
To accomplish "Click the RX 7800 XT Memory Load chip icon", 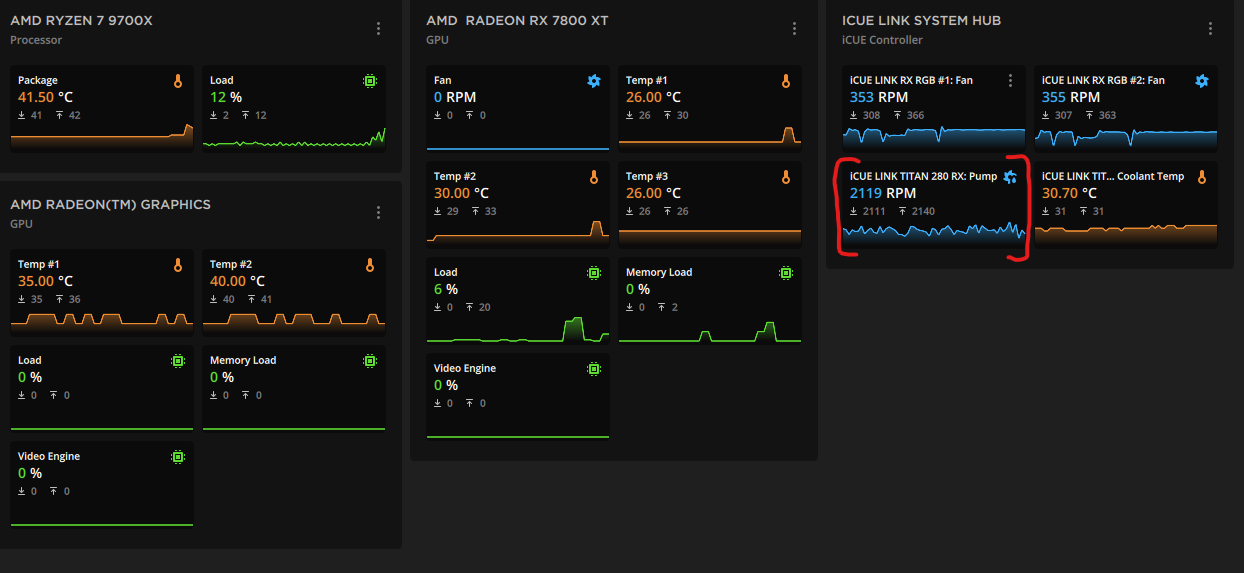I will click(786, 273).
